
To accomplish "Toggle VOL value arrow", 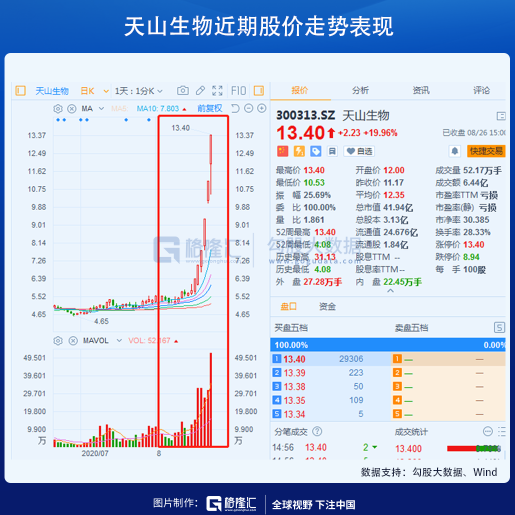I will (x=176, y=341).
